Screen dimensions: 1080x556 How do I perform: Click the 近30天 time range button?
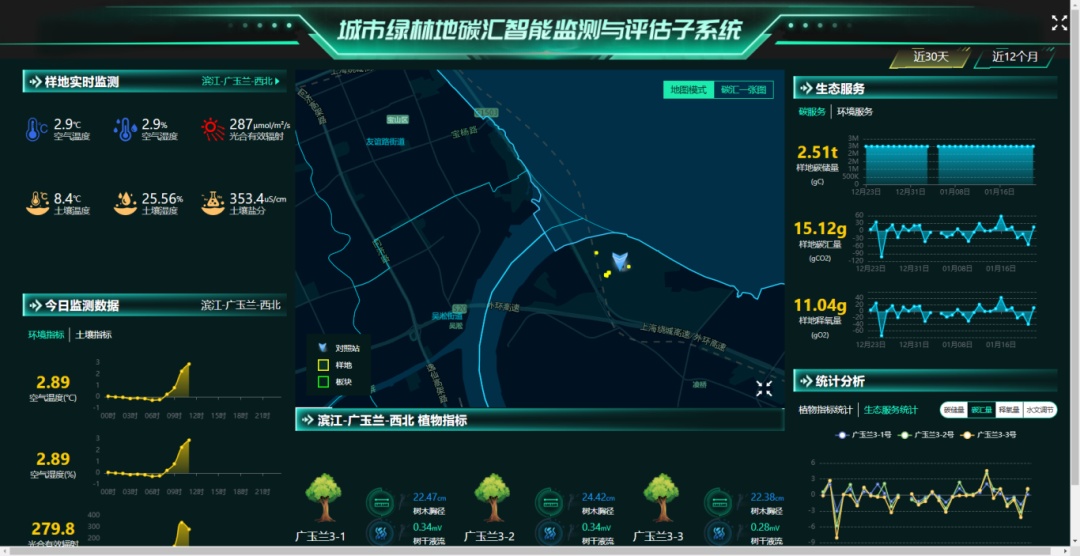pos(931,57)
